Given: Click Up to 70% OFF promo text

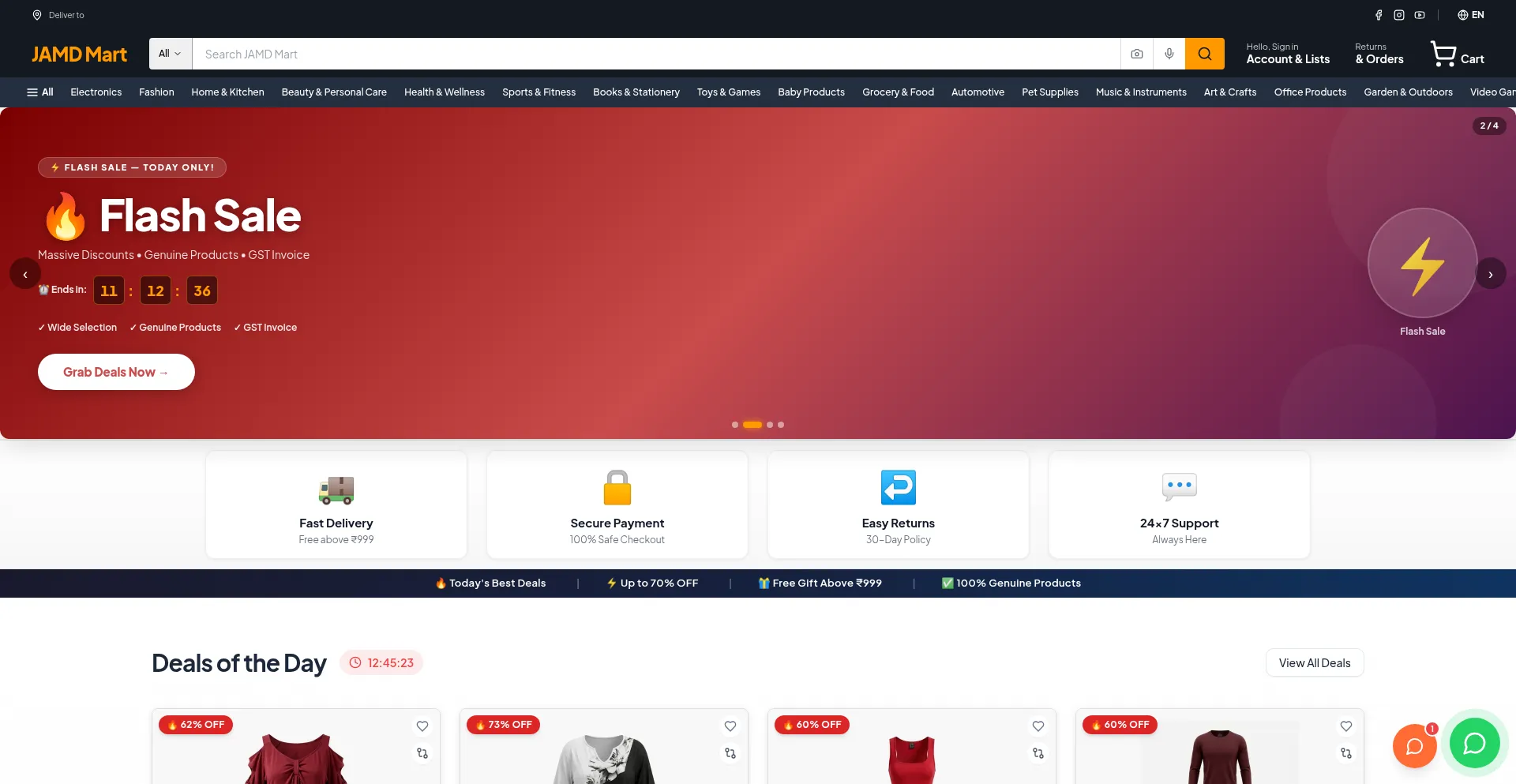Looking at the screenshot, I should click(x=652, y=583).
